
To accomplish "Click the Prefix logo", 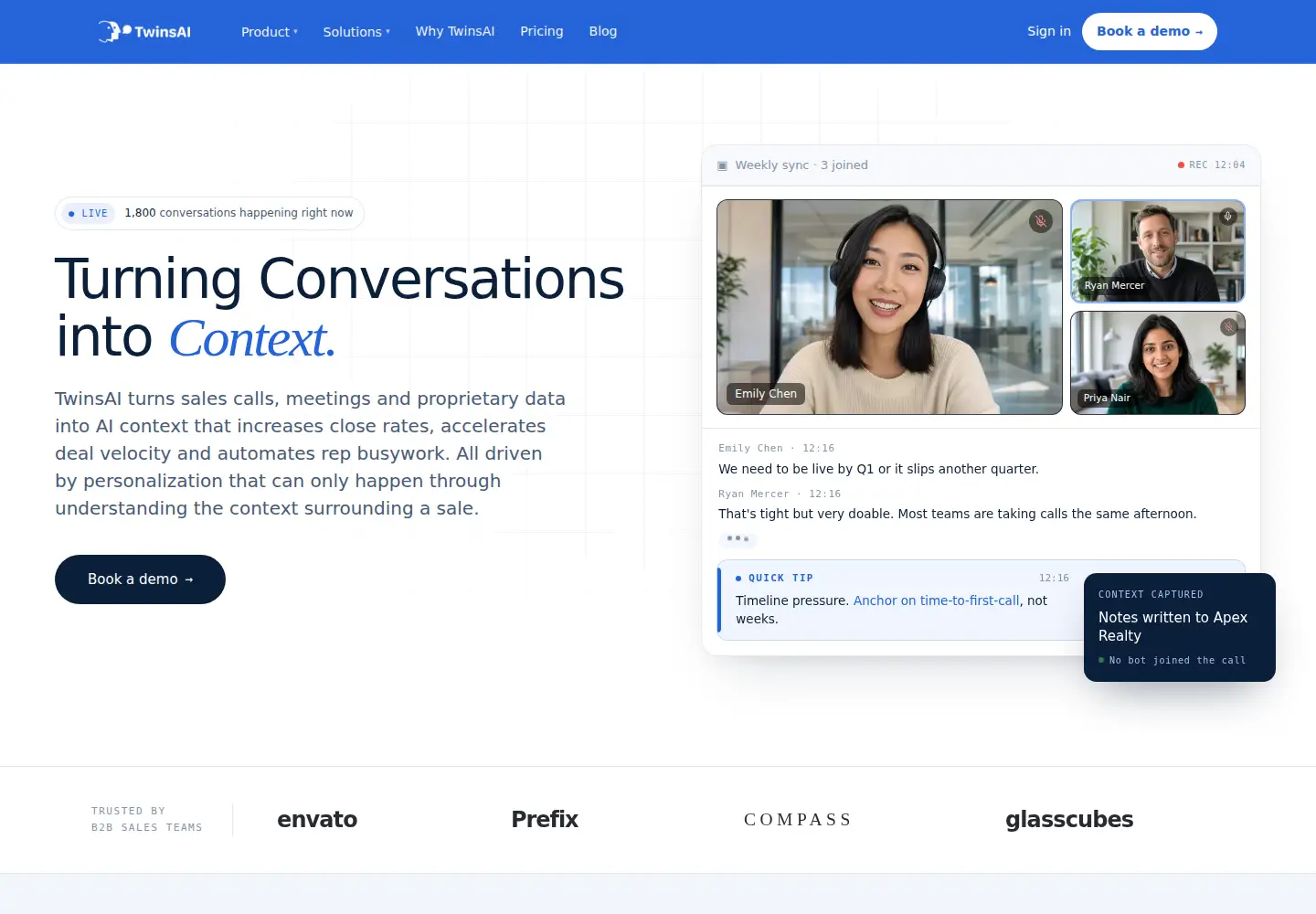I will [x=545, y=820].
